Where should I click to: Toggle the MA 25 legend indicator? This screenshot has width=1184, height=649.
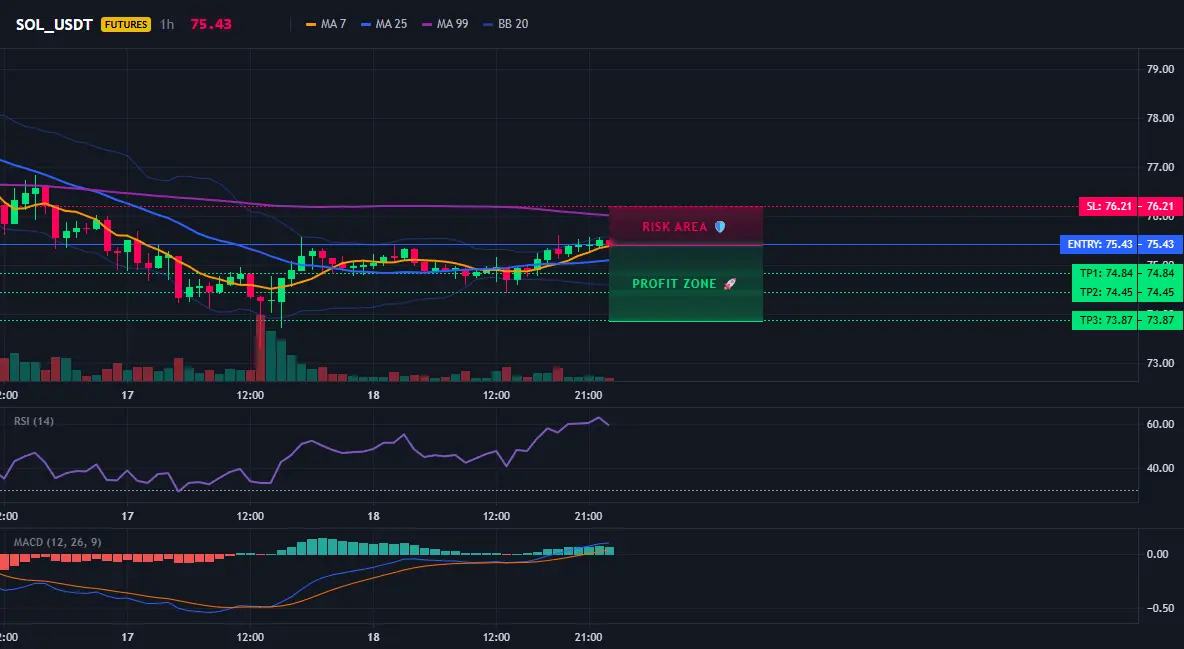[384, 24]
